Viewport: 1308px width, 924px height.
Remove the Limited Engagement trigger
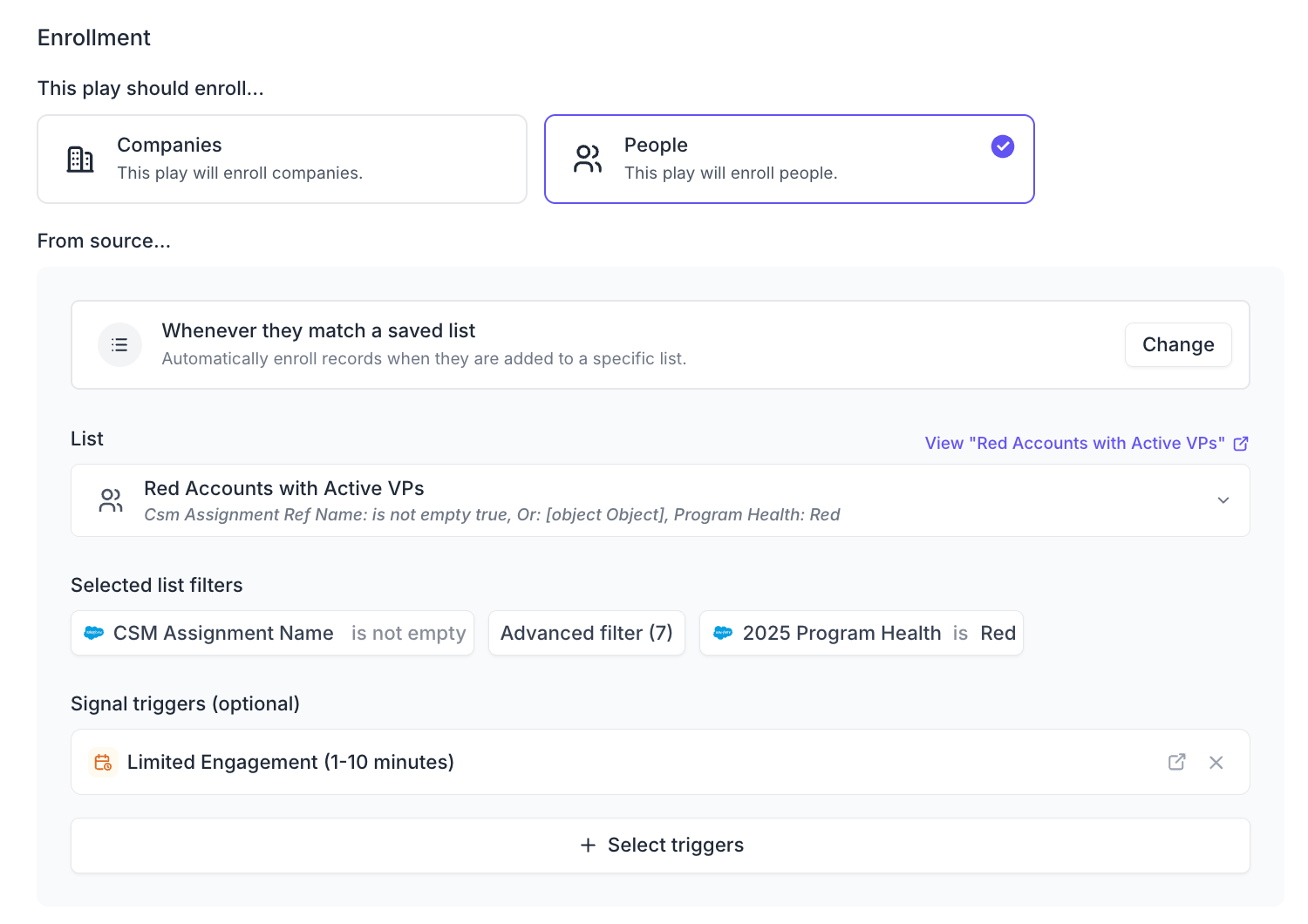click(1216, 763)
